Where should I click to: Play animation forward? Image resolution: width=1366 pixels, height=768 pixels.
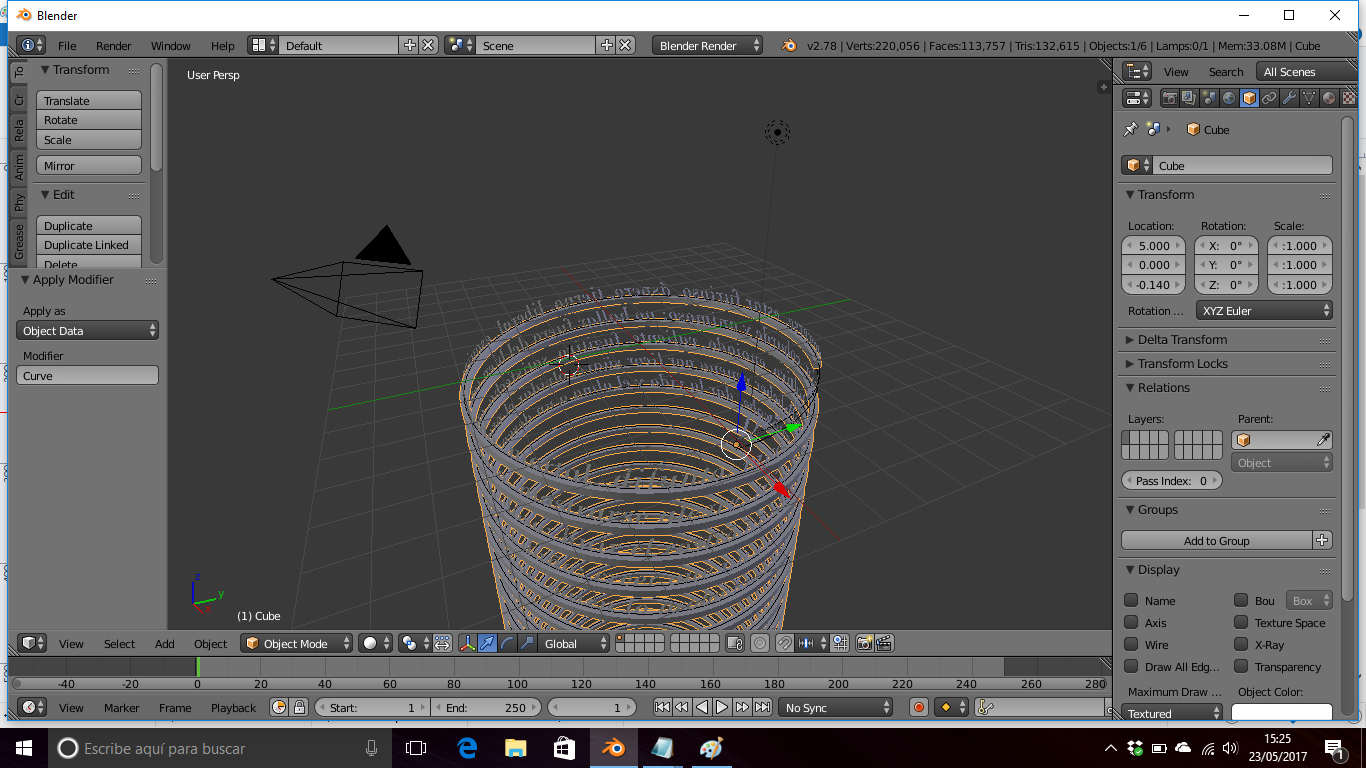coord(722,707)
